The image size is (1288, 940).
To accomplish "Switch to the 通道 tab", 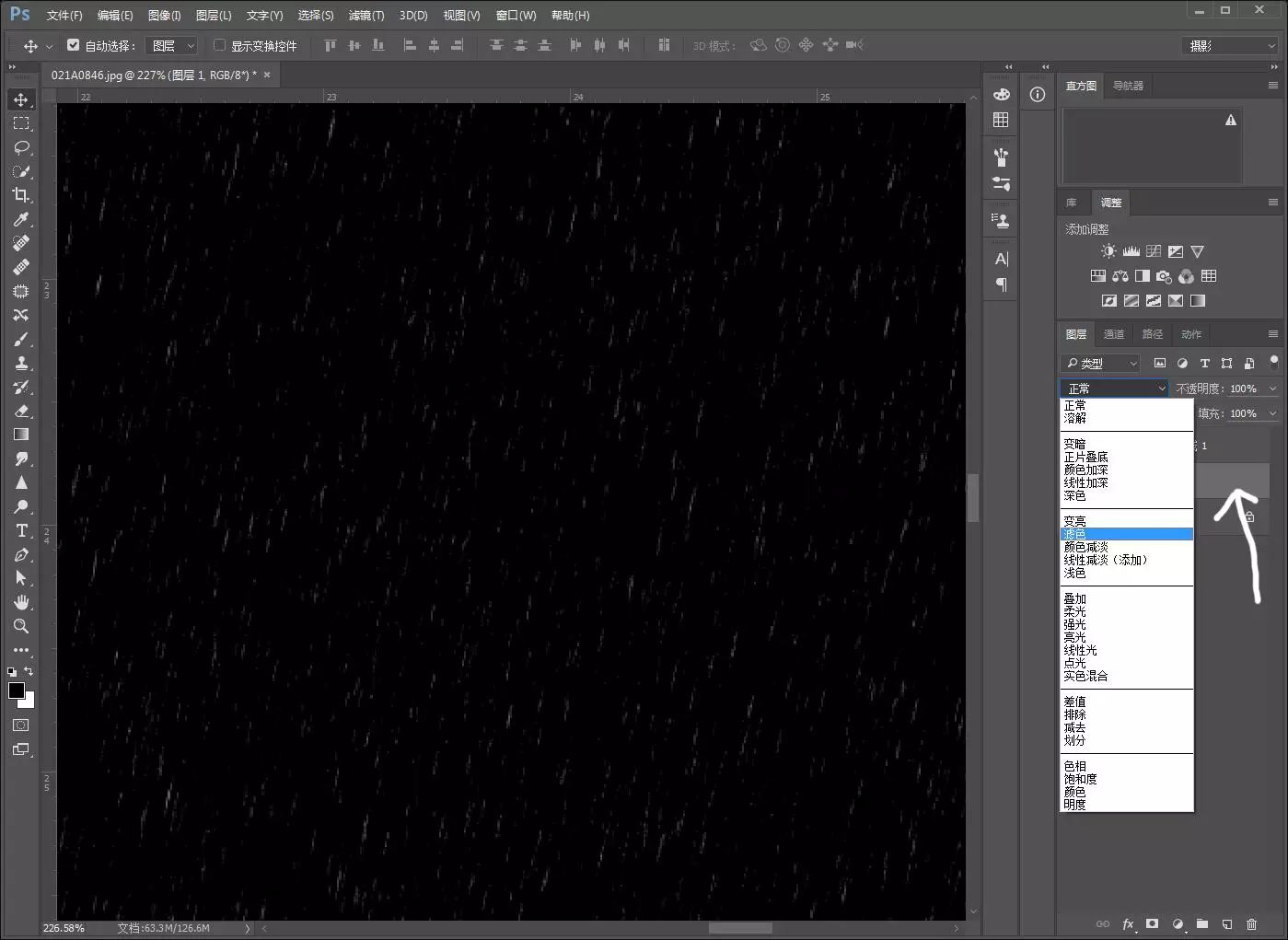I will point(1114,334).
